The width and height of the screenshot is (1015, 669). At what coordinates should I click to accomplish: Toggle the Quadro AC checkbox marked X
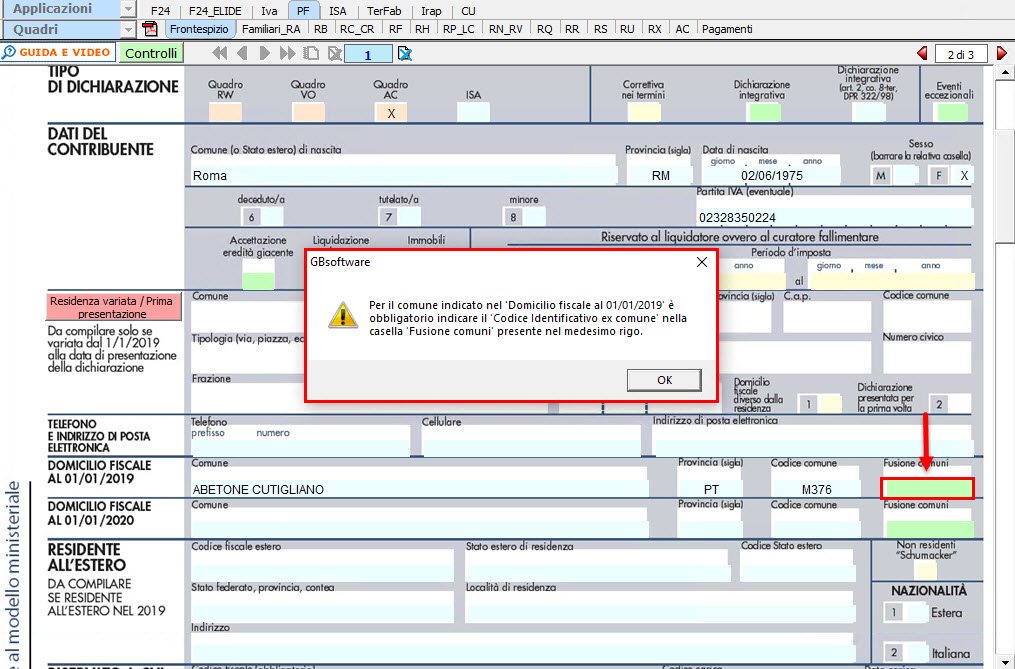(x=391, y=113)
